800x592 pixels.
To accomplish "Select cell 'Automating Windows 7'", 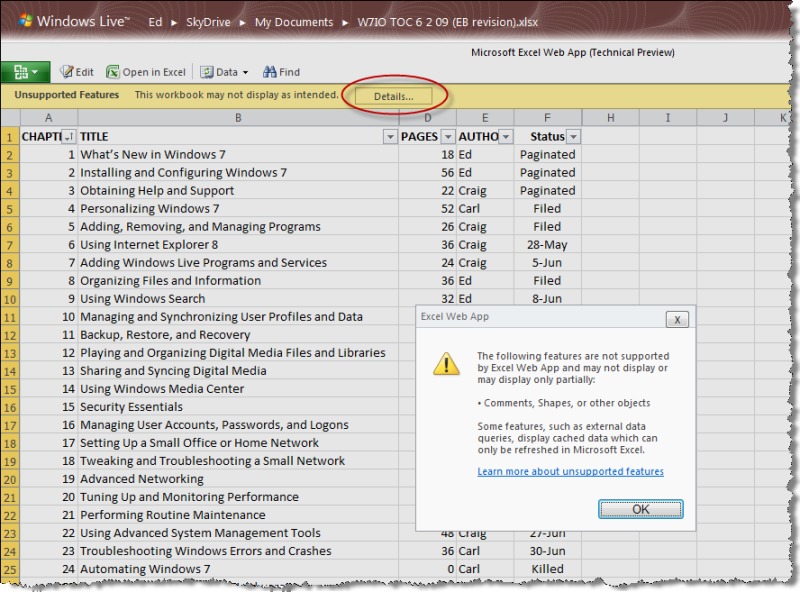I will point(238,569).
